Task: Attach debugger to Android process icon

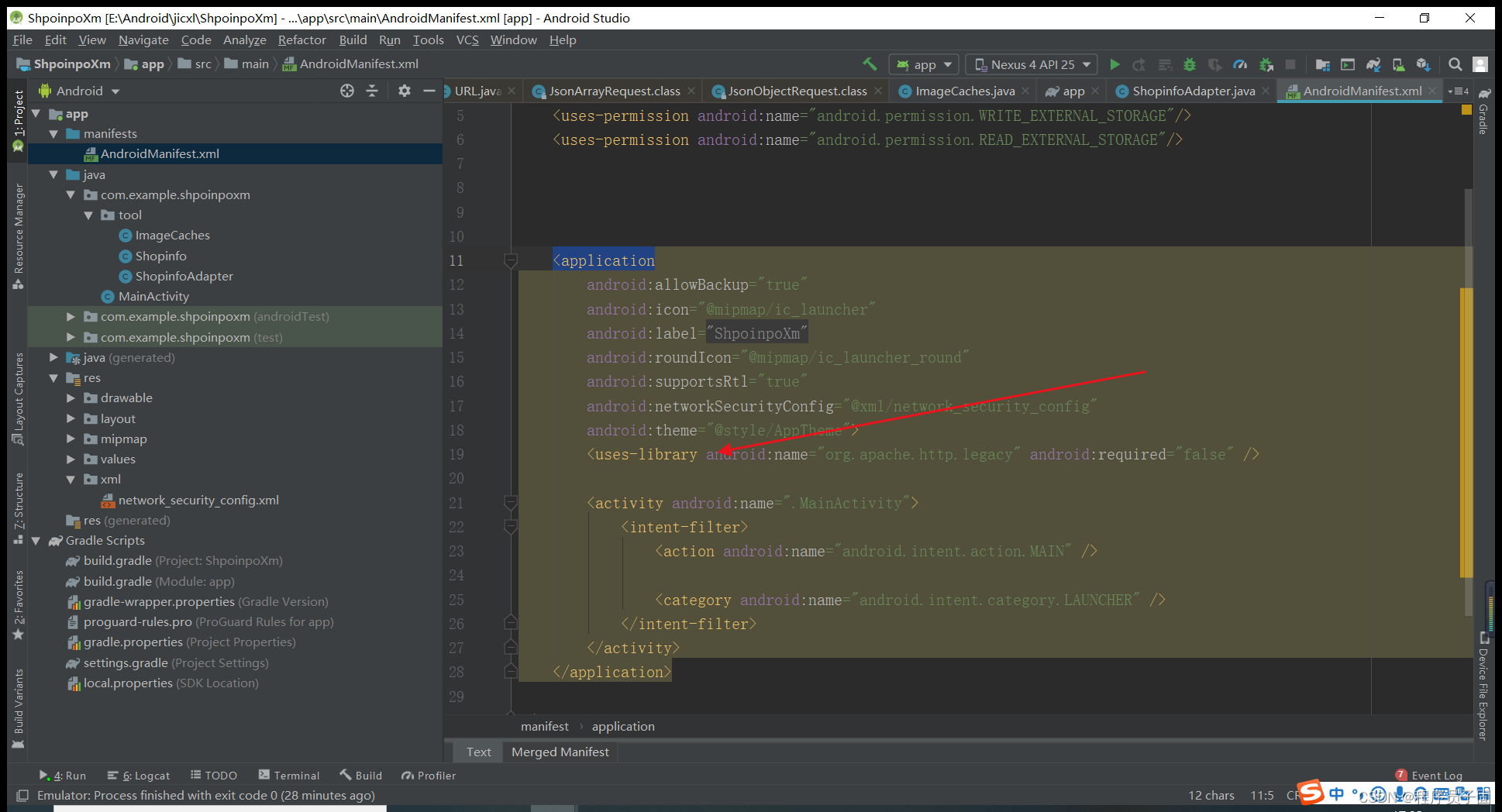Action: point(1266,64)
